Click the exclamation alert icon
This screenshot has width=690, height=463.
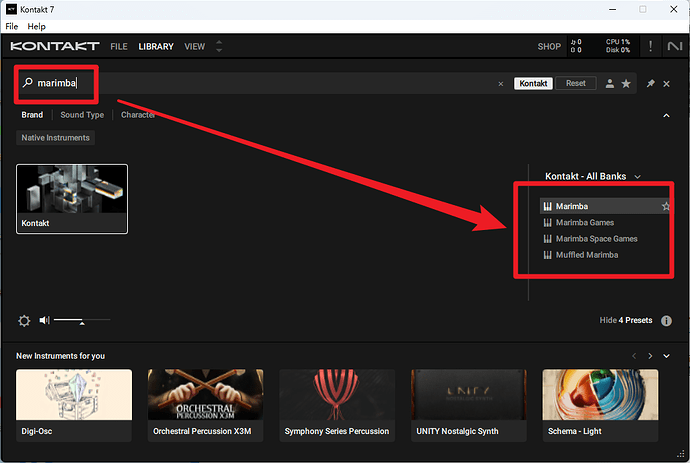[x=650, y=46]
